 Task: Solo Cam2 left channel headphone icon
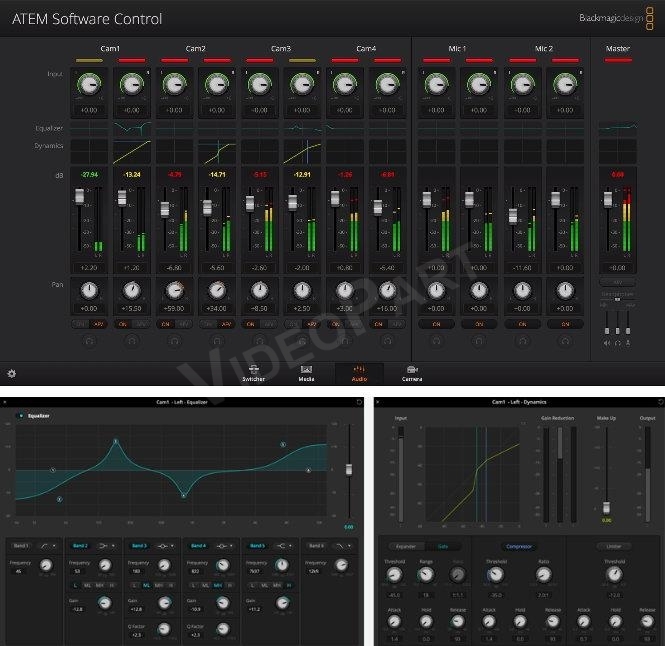pos(174,341)
